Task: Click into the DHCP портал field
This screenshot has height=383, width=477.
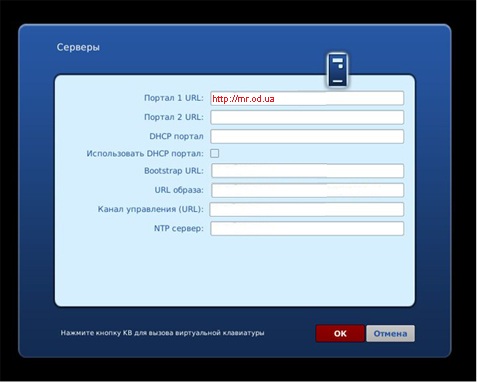Action: [x=307, y=136]
